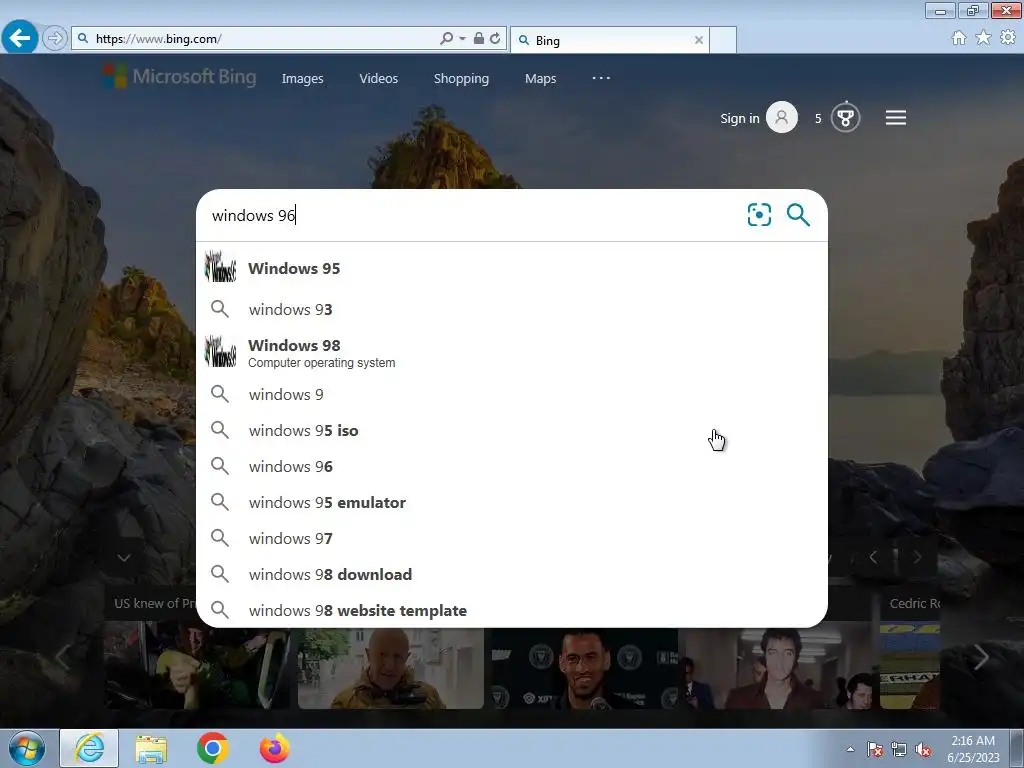Image resolution: width=1024 pixels, height=768 pixels.
Task: Open the Windows Start button
Action: (27, 748)
